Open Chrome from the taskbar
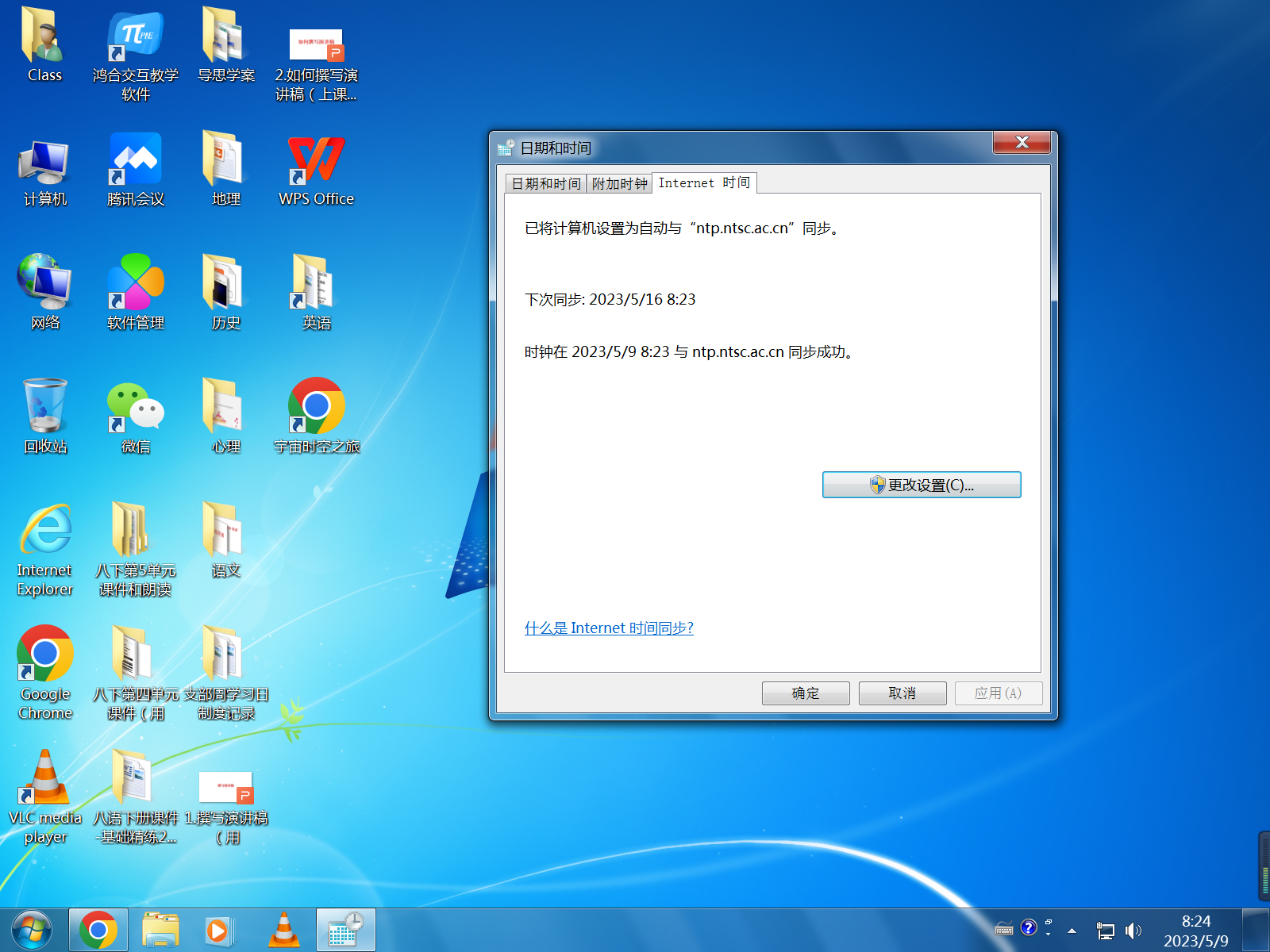 coord(98,930)
